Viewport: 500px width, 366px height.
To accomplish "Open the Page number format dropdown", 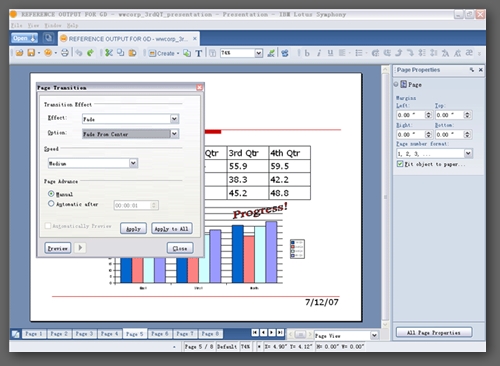I will point(434,153).
